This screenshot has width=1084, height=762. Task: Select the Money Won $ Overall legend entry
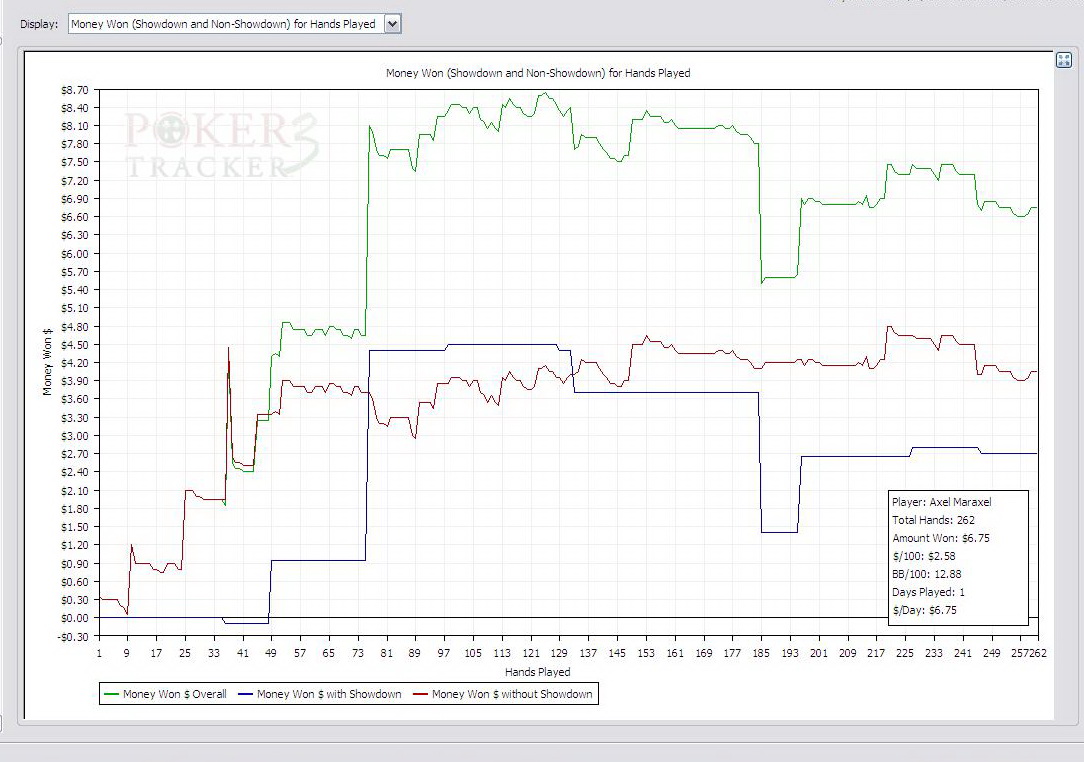click(x=174, y=694)
